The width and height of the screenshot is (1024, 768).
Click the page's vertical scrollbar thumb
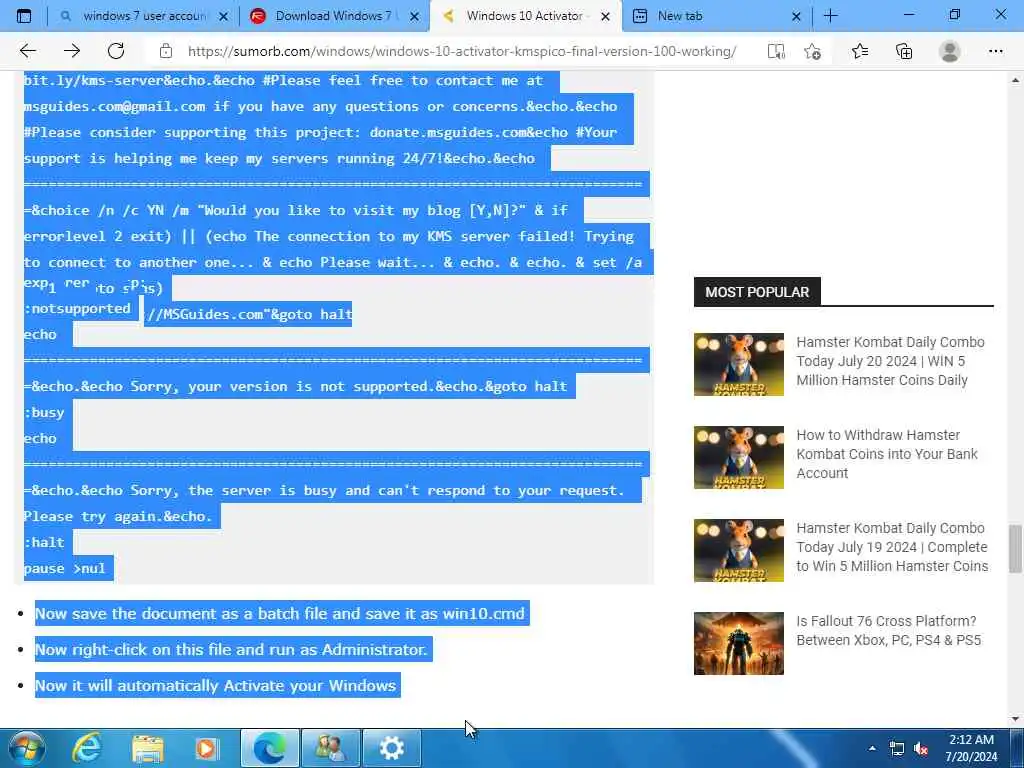pyautogui.click(x=1015, y=547)
